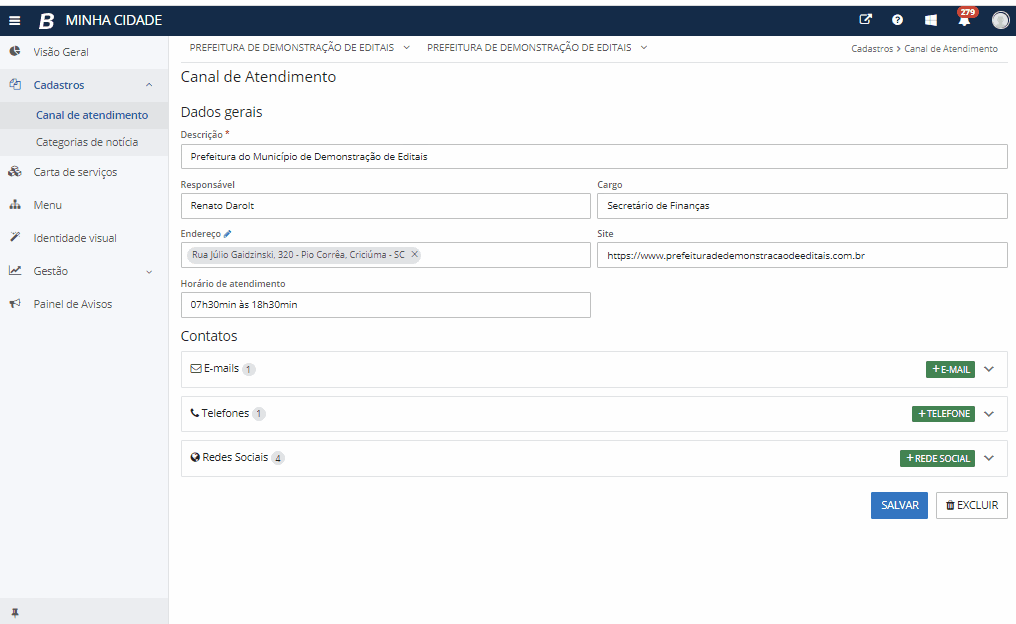Expand the Gestão sidebar menu
This screenshot has height=624, width=1016.
click(x=148, y=271)
